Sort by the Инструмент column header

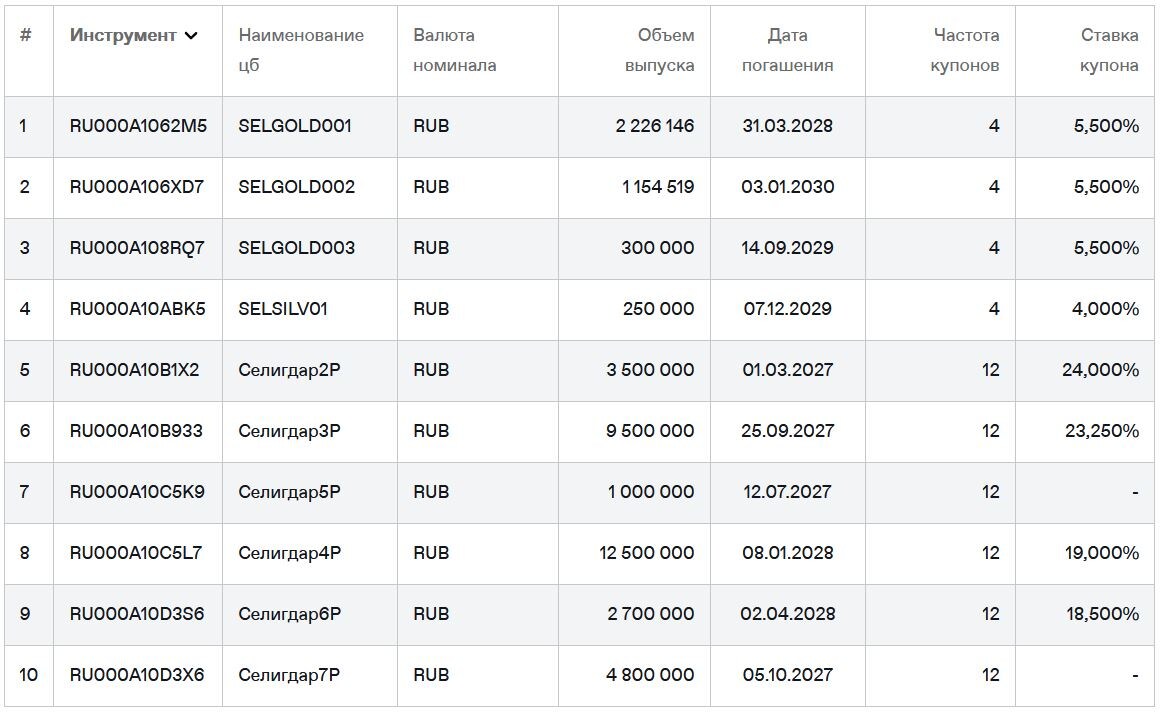tap(122, 35)
